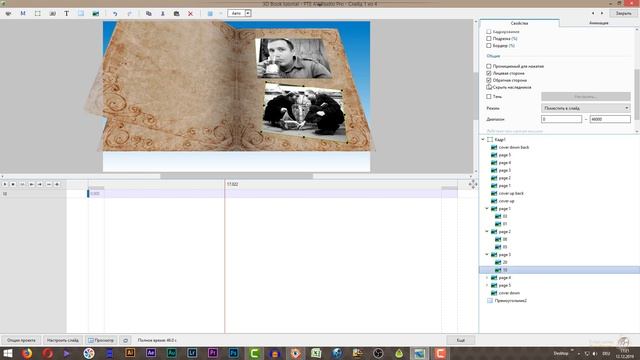This screenshot has width=640, height=360.
Task: Stop playback using stop button
Action: click(13, 184)
